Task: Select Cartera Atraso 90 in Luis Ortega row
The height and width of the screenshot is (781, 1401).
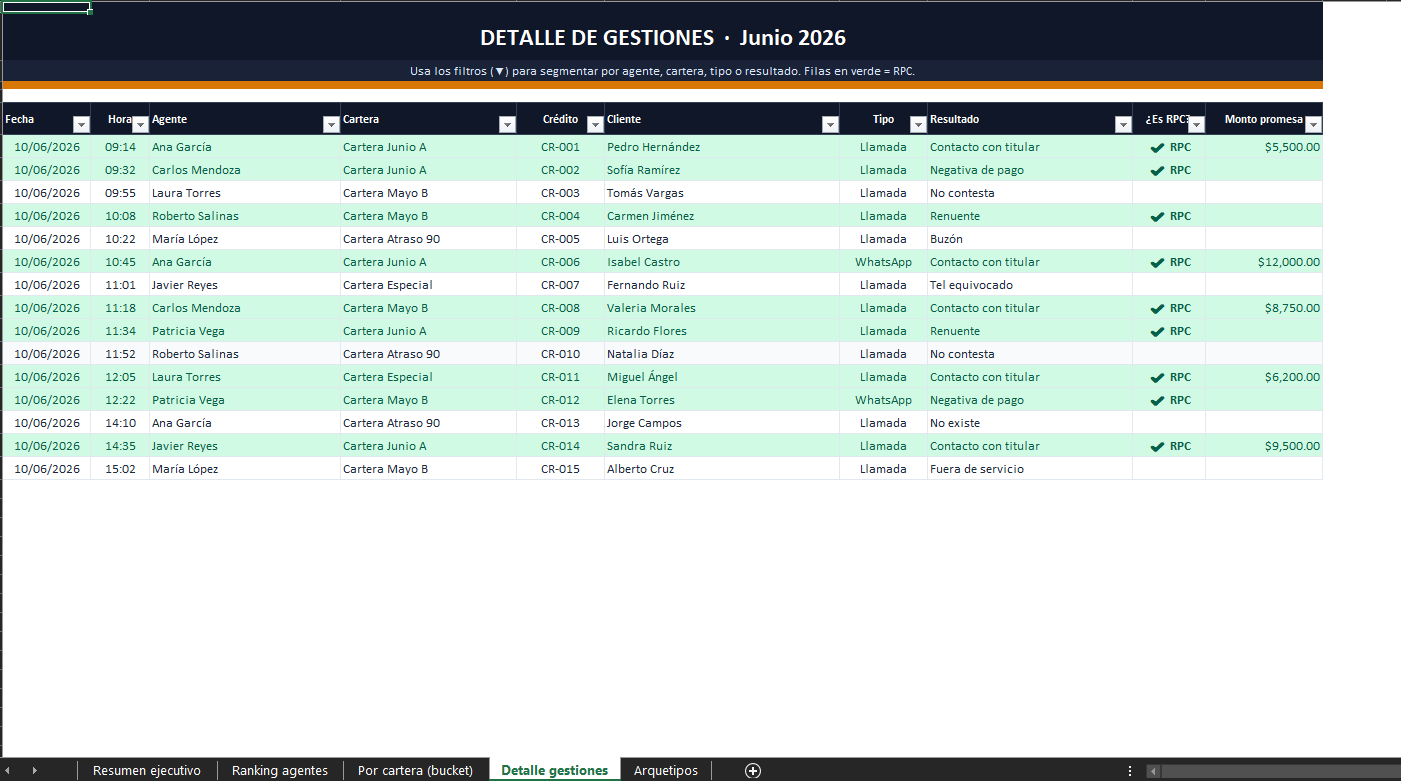Action: click(428, 239)
